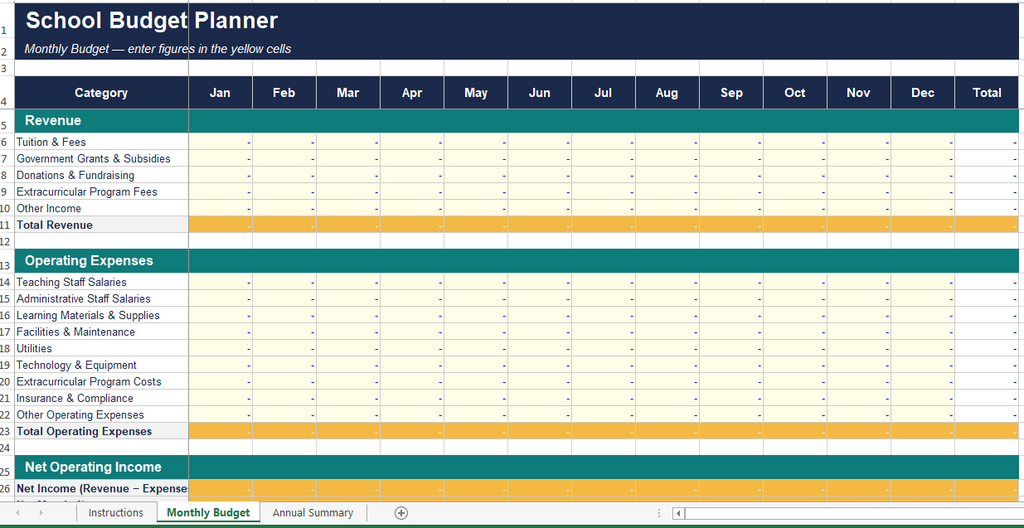The height and width of the screenshot is (528, 1024).
Task: Select the Dec column header cell
Action: [x=923, y=93]
